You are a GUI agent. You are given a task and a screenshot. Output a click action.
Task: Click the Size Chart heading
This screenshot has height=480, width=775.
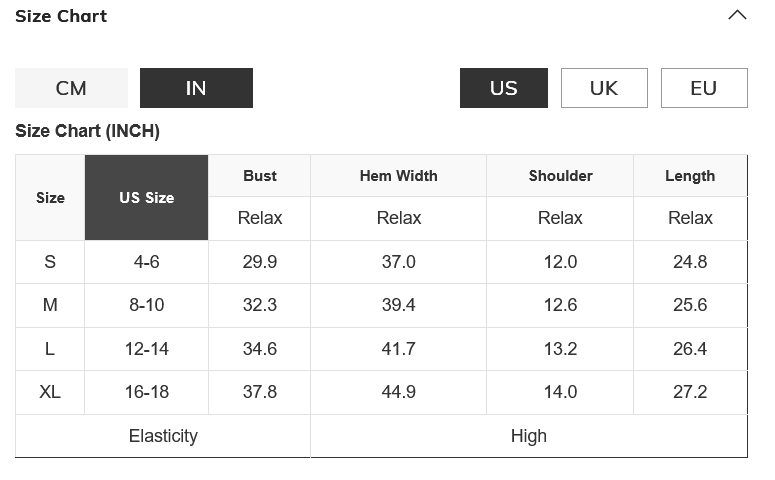tap(61, 16)
